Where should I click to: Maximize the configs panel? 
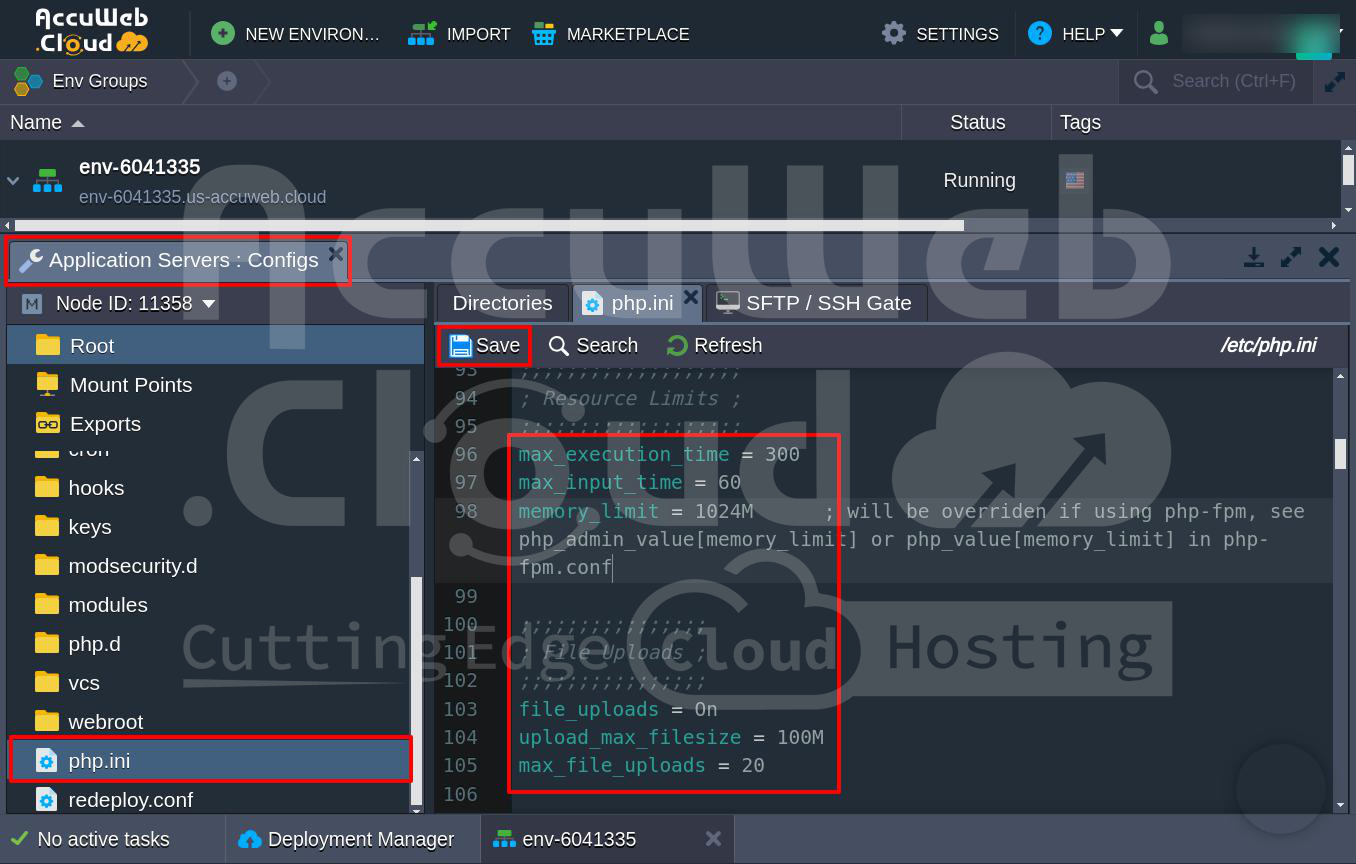tap(1291, 258)
